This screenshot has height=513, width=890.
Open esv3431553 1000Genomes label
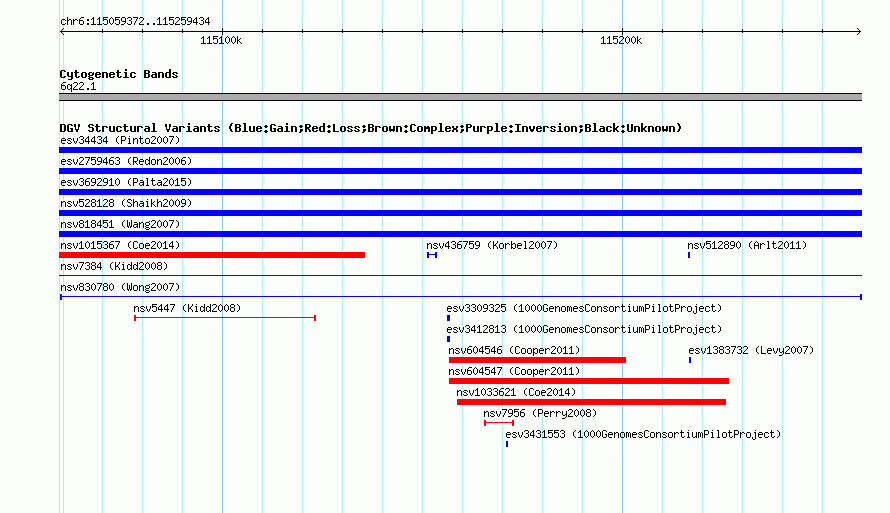click(x=643, y=434)
